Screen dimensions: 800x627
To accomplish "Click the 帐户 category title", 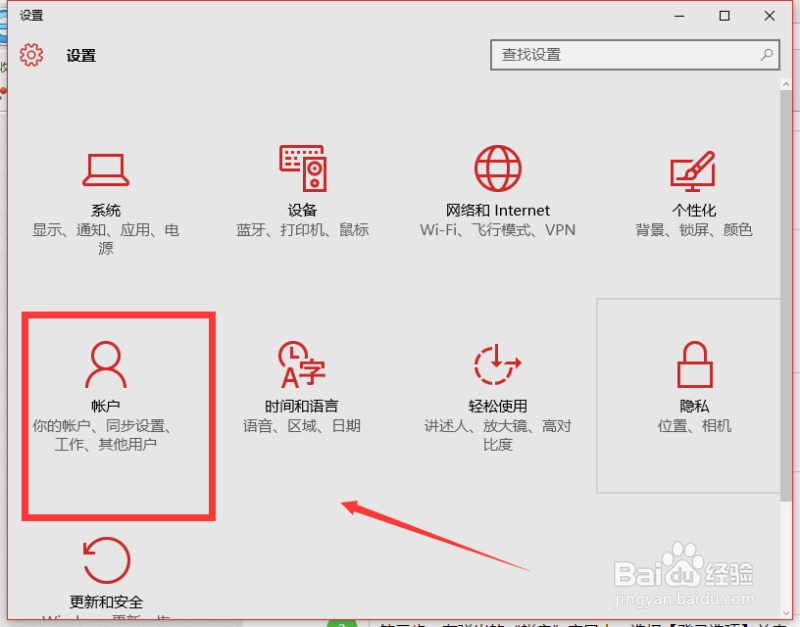I will 106,406.
